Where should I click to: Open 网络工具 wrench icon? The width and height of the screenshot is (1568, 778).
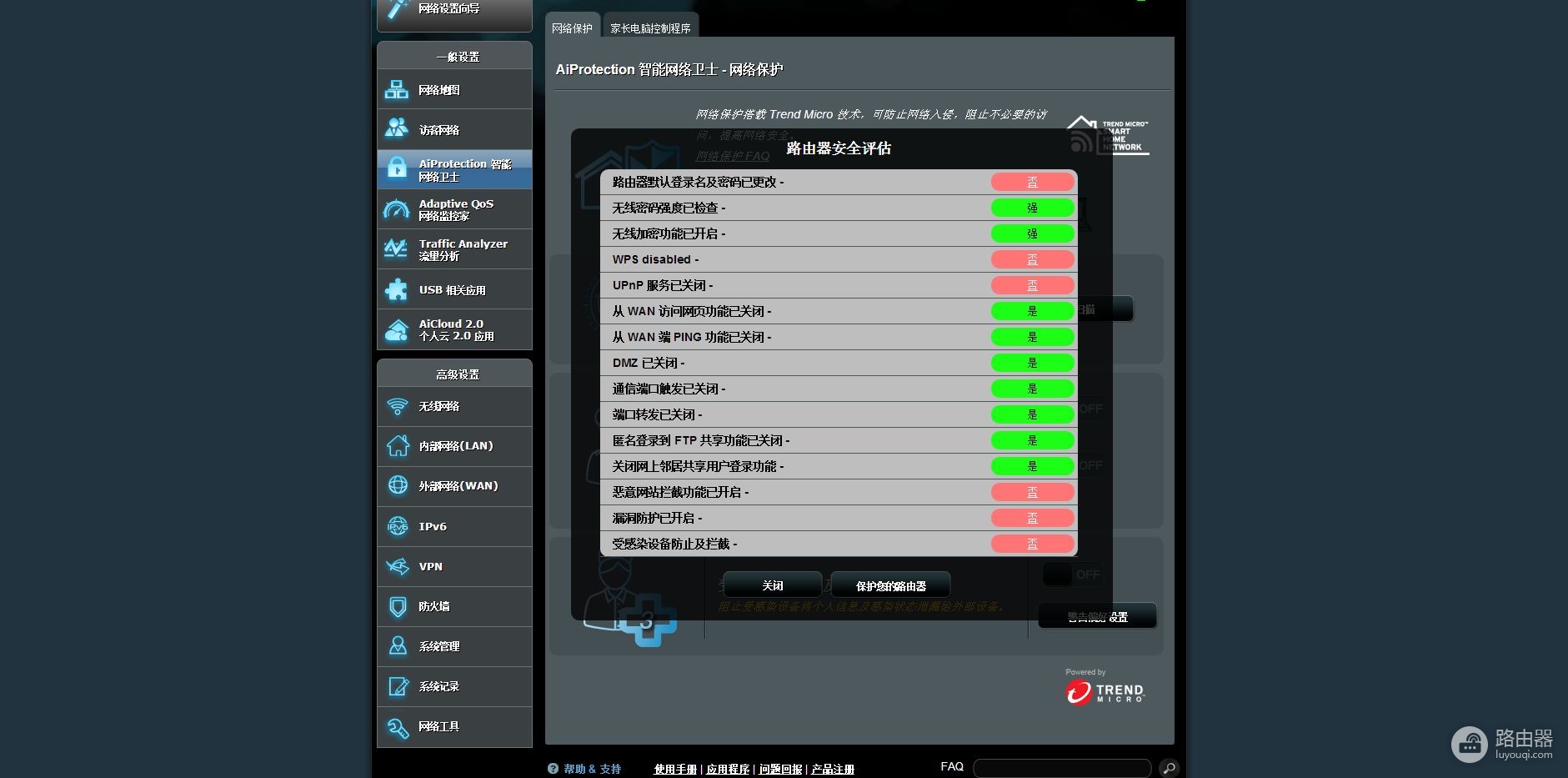click(x=398, y=726)
